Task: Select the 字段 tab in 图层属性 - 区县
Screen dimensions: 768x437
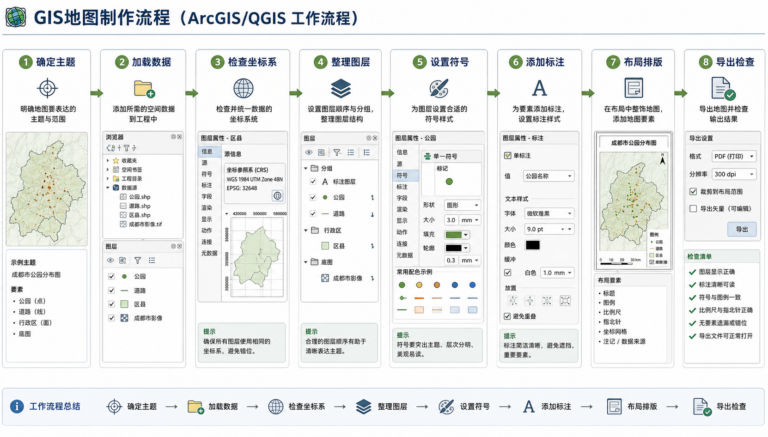Action: pos(208,196)
